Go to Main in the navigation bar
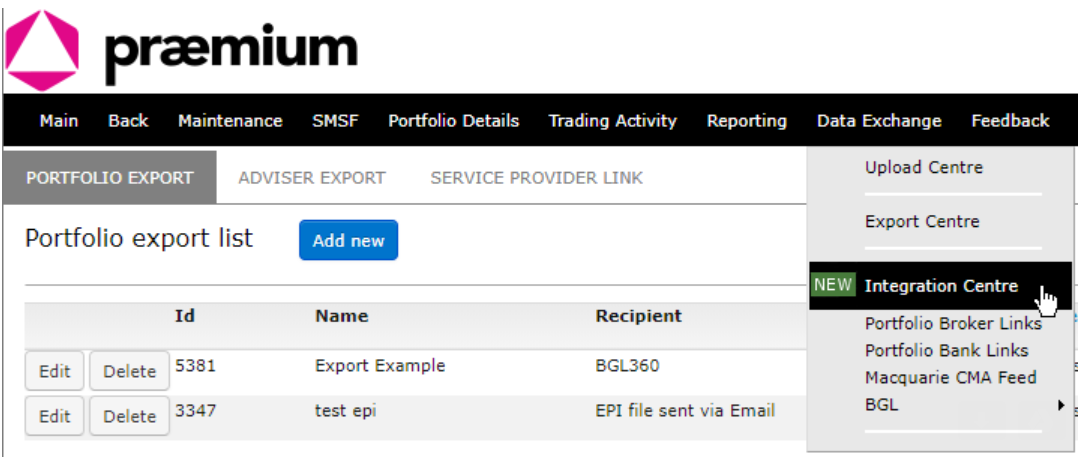 (59, 121)
